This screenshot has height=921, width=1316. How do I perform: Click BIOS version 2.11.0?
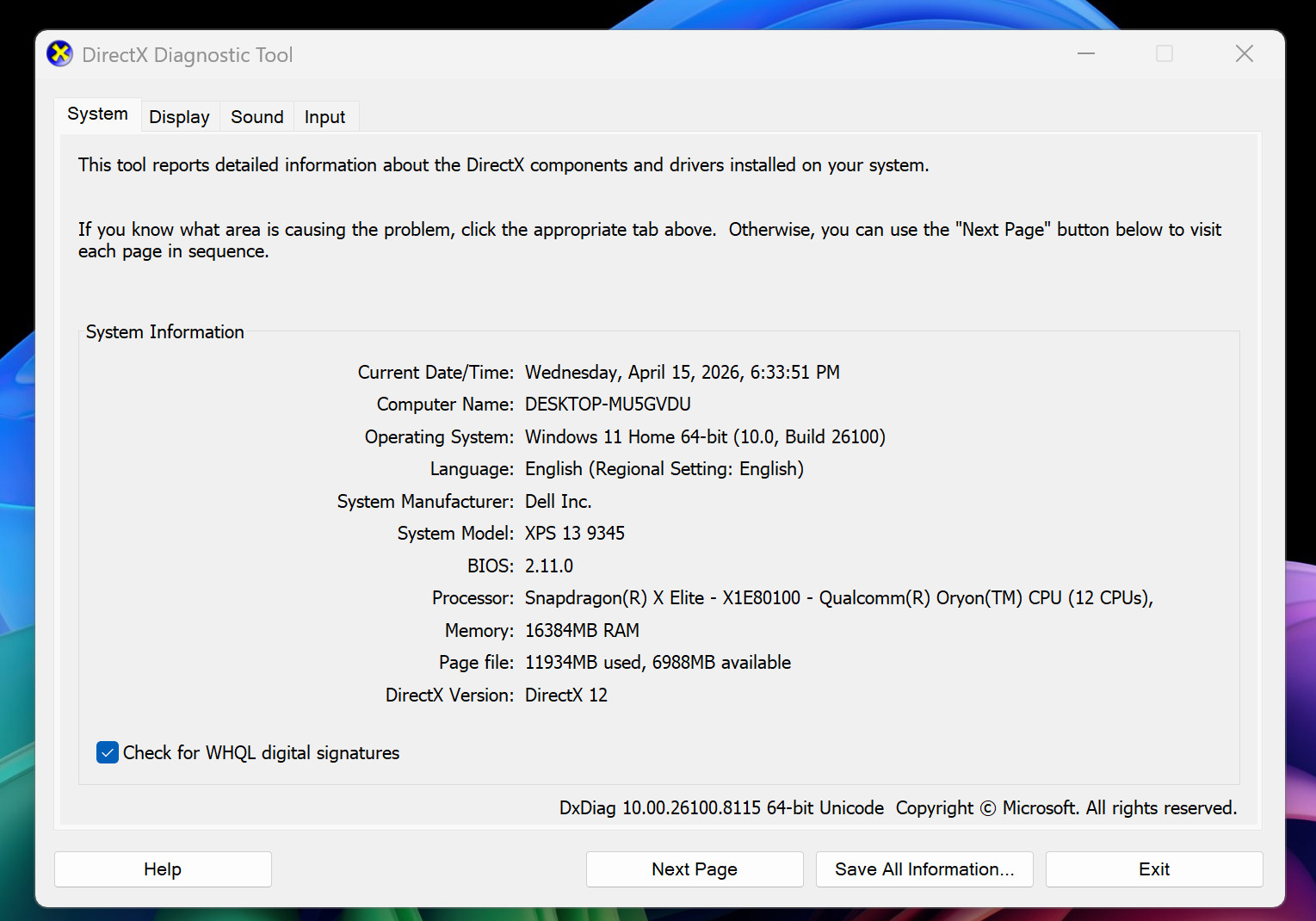pyautogui.click(x=549, y=566)
